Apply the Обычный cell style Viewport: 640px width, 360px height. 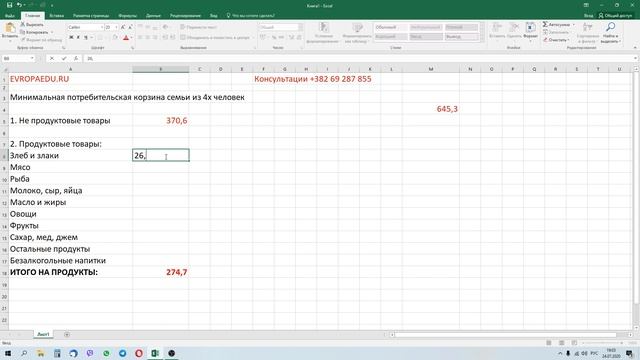391,27
